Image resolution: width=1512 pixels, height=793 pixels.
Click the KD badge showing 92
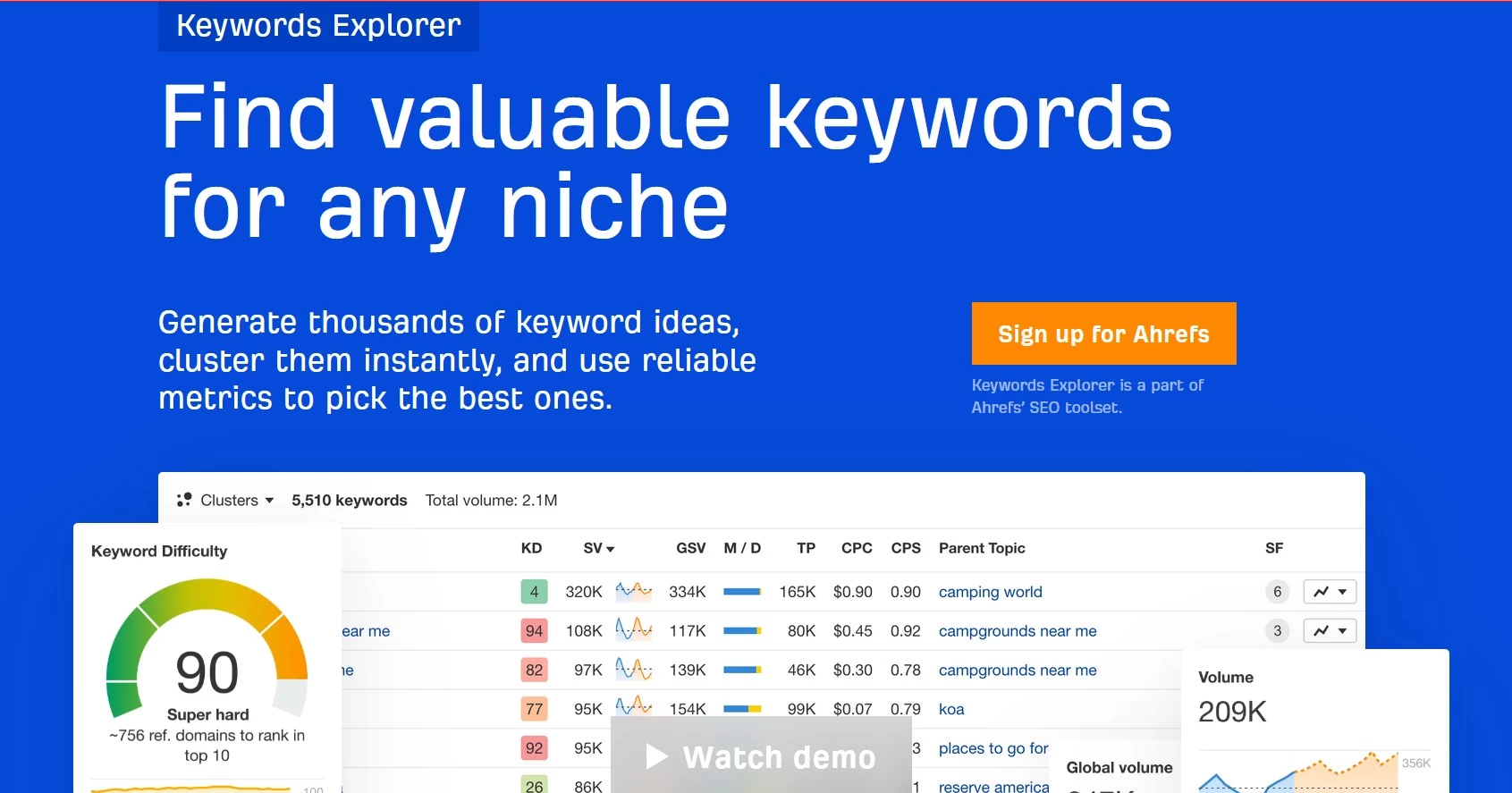pos(534,748)
